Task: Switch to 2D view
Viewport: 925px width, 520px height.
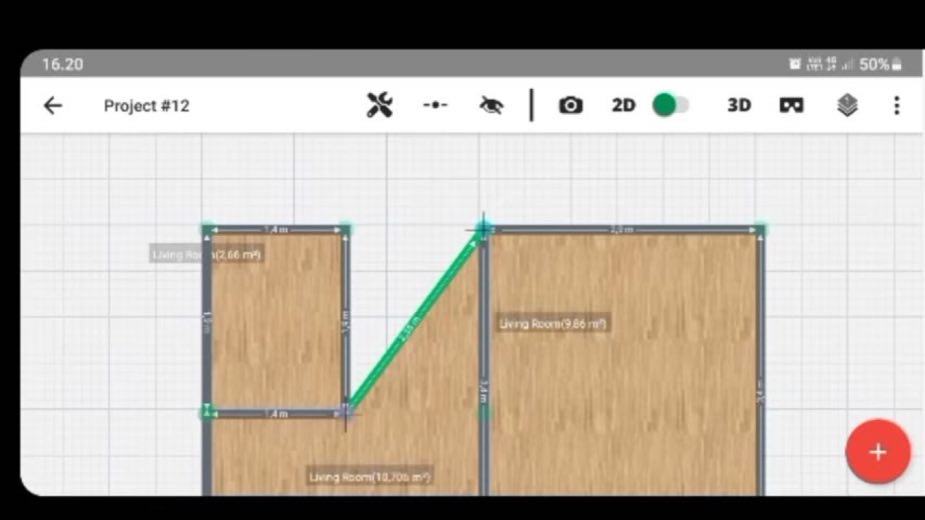Action: pos(624,105)
